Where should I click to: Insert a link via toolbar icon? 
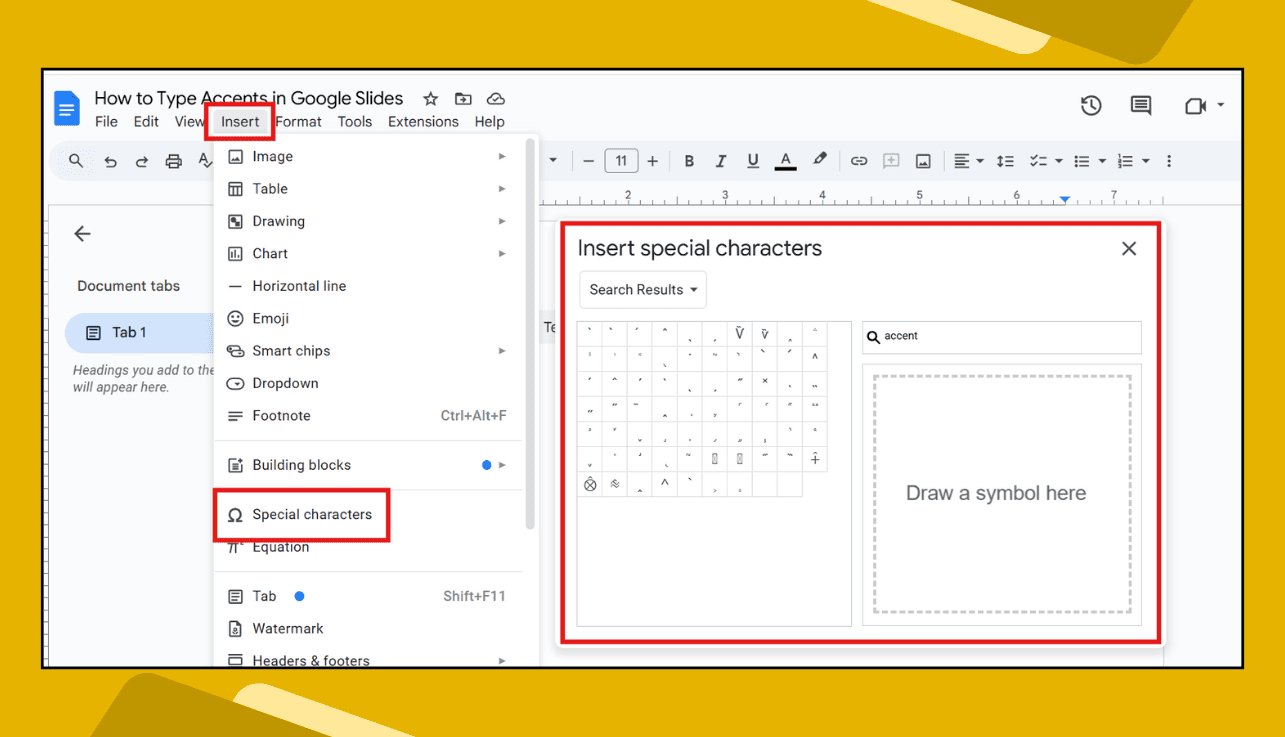click(858, 160)
